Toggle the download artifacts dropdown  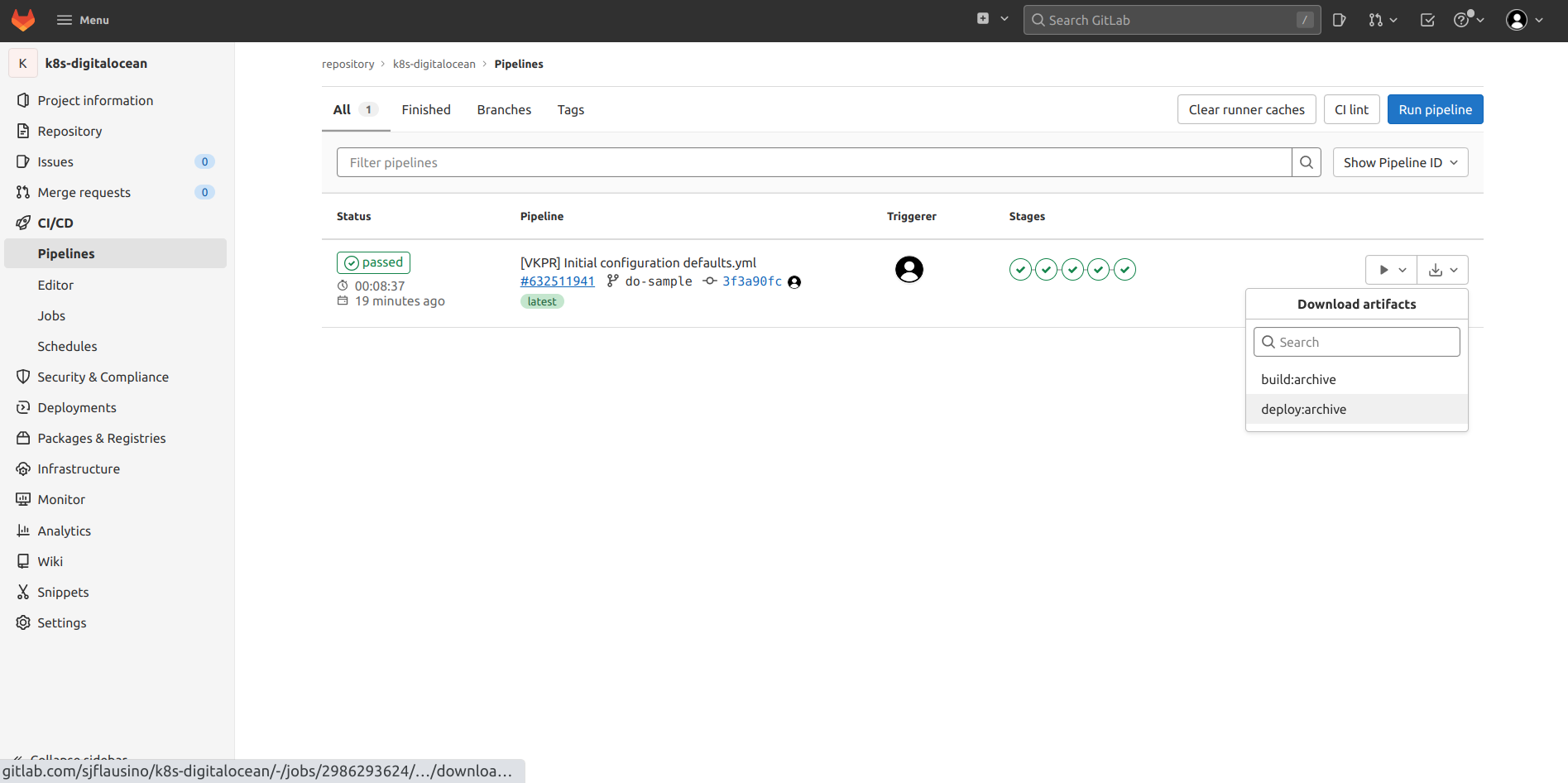1443,270
